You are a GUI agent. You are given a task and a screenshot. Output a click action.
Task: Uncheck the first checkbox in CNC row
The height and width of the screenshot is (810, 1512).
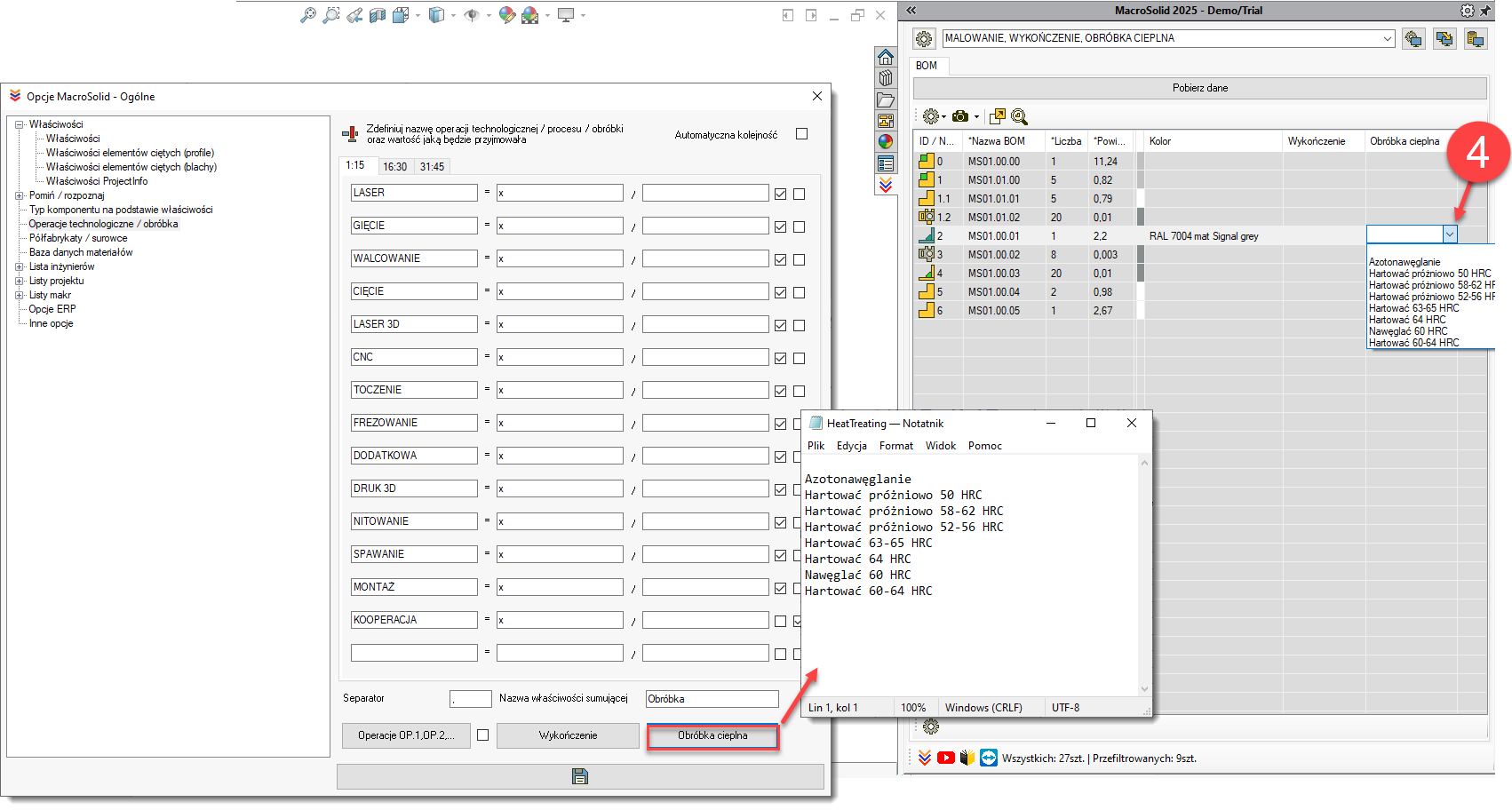coord(781,358)
